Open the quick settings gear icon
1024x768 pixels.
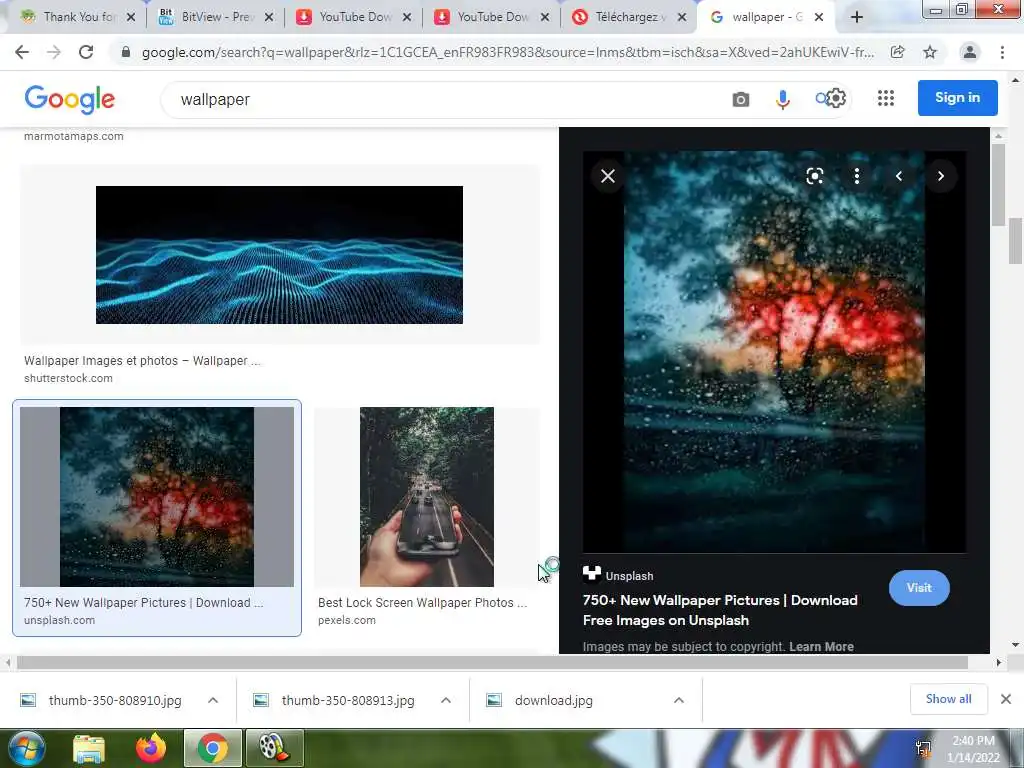(835, 98)
